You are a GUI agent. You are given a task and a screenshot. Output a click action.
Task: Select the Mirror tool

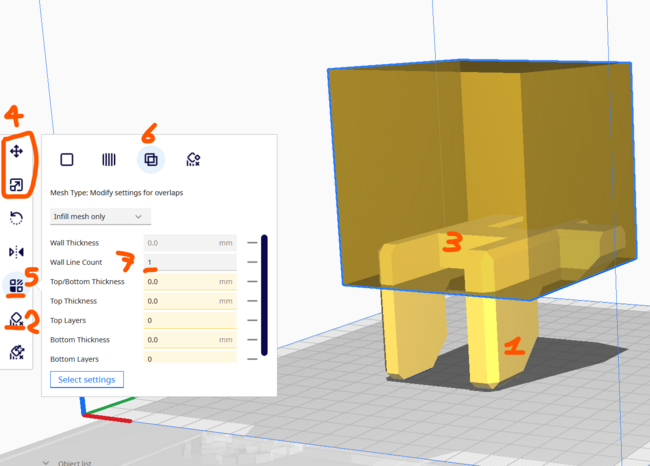click(17, 251)
